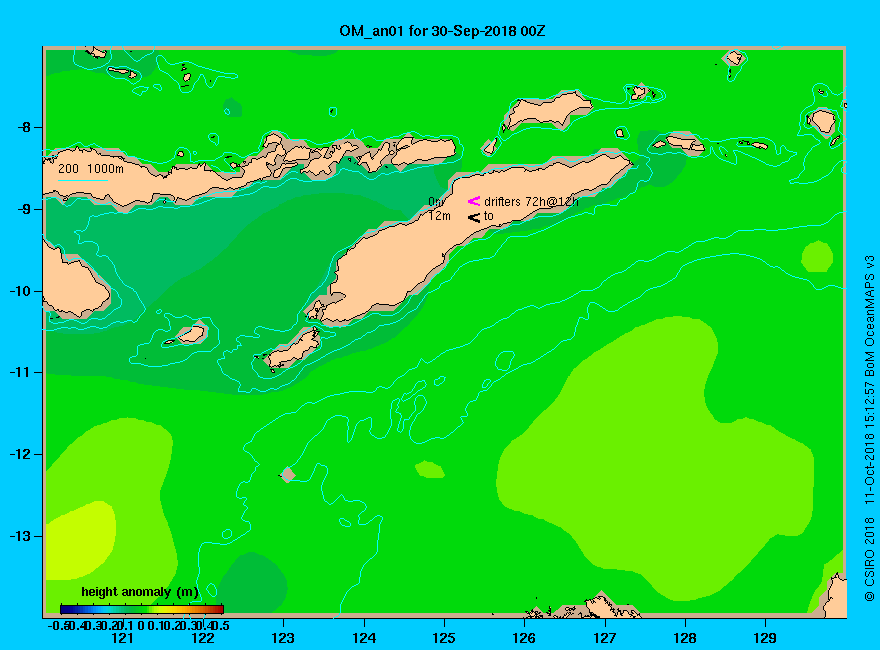Screen dimensions: 880x650
Task: Click the cyan contour legend line sample
Action: click(82, 180)
